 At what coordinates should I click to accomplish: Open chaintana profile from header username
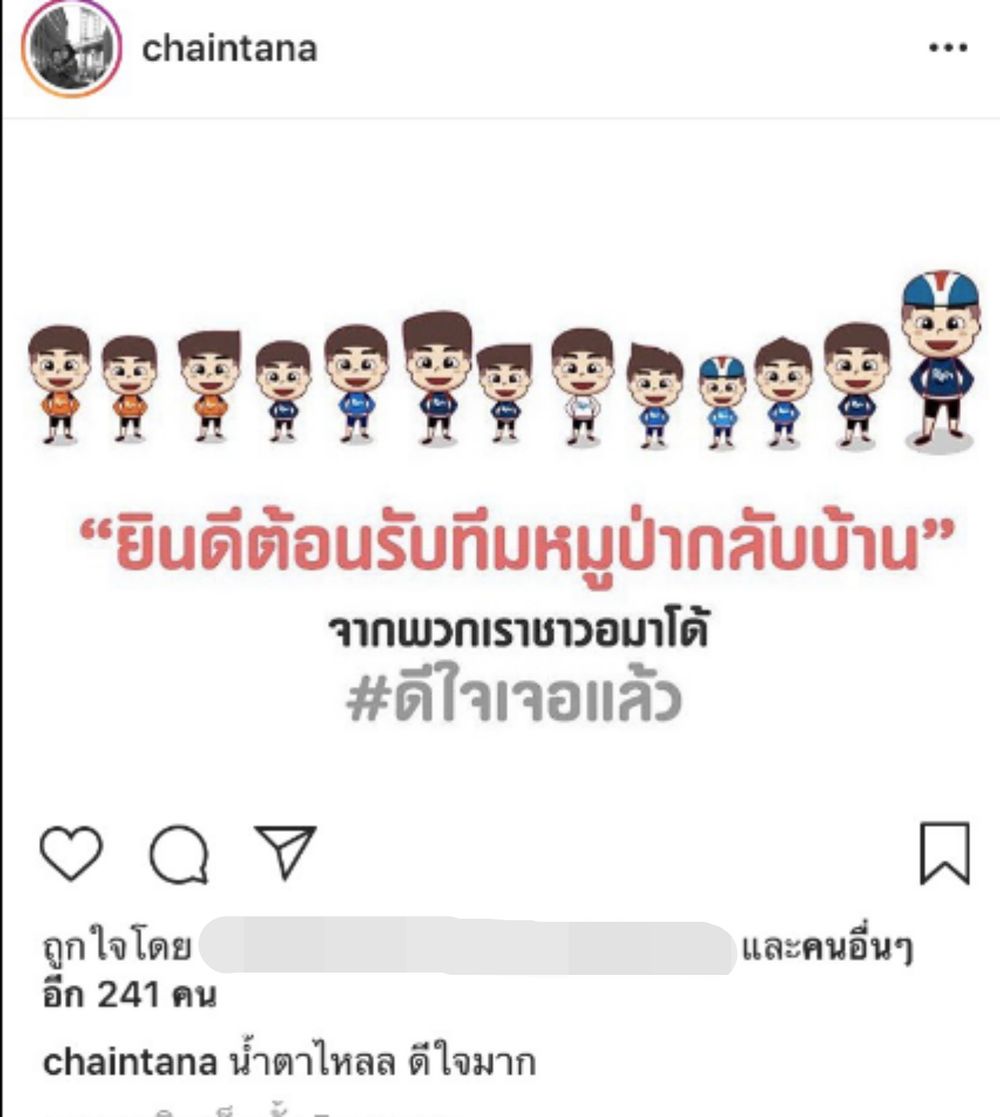229,49
